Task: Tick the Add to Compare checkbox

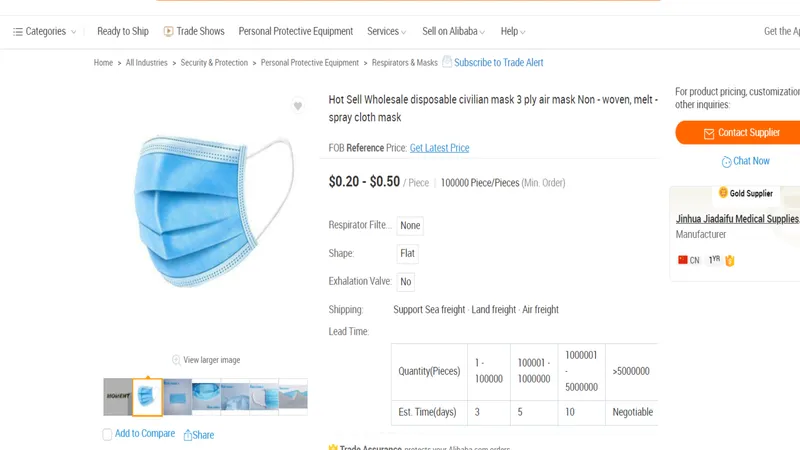Action: pyautogui.click(x=108, y=434)
